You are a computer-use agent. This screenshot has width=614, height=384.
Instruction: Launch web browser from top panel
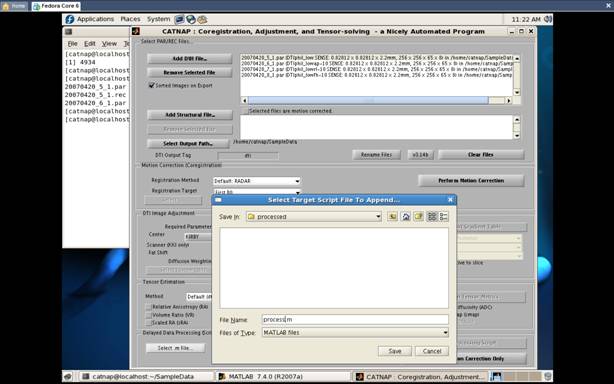click(x=191, y=19)
